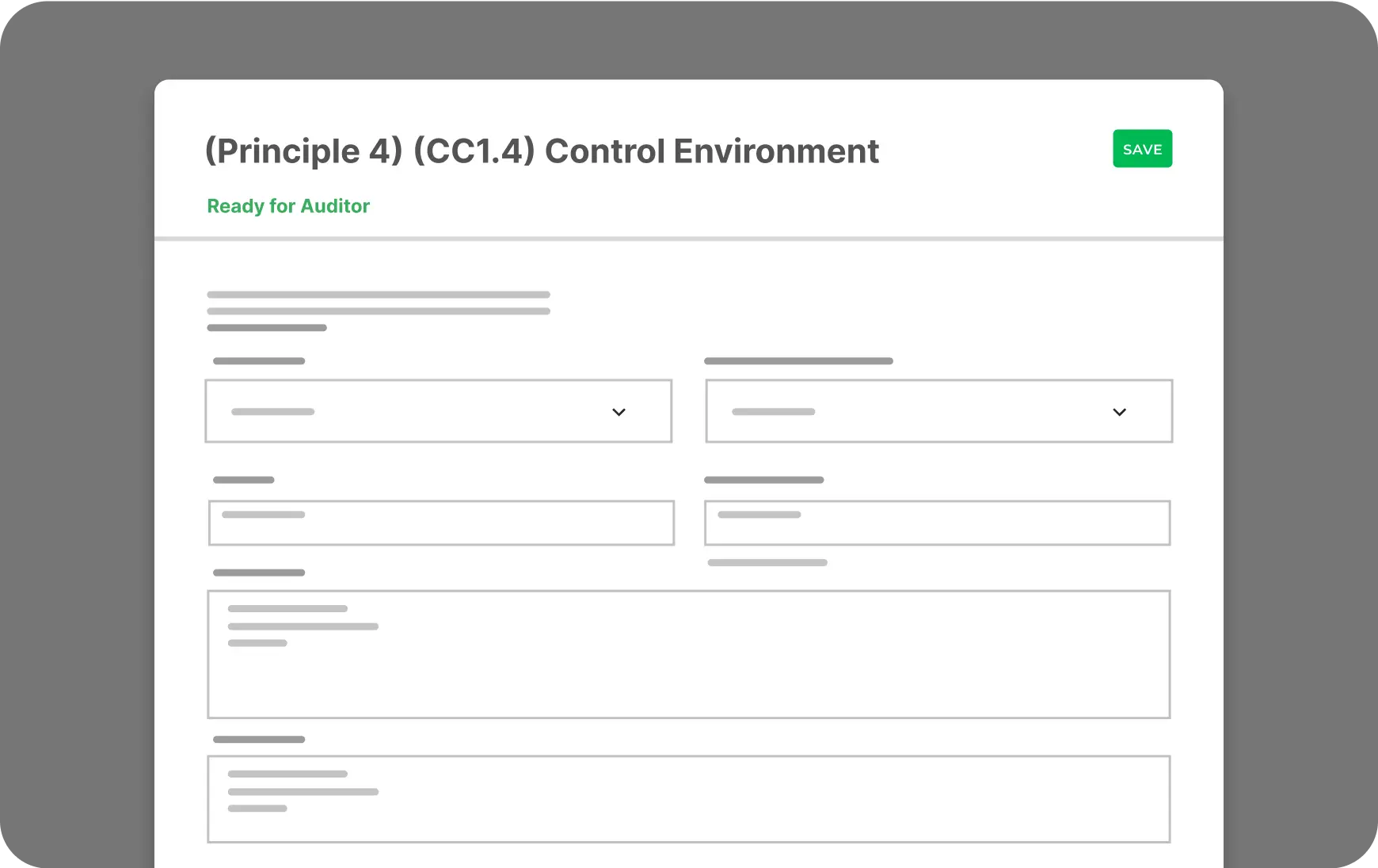Click placeholder value in right dropdown

pyautogui.click(x=773, y=412)
